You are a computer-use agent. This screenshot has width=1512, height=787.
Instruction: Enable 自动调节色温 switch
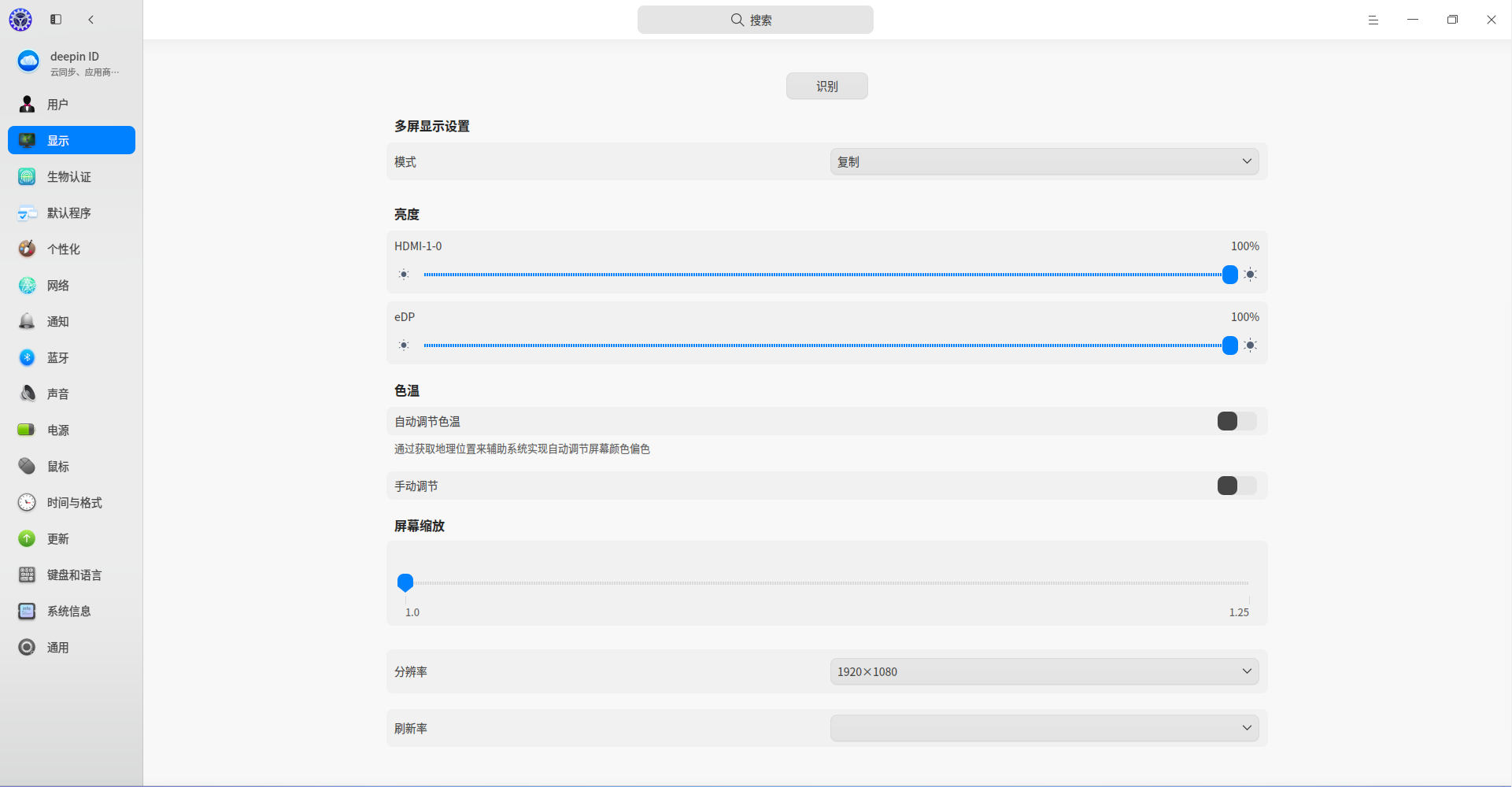[1237, 421]
